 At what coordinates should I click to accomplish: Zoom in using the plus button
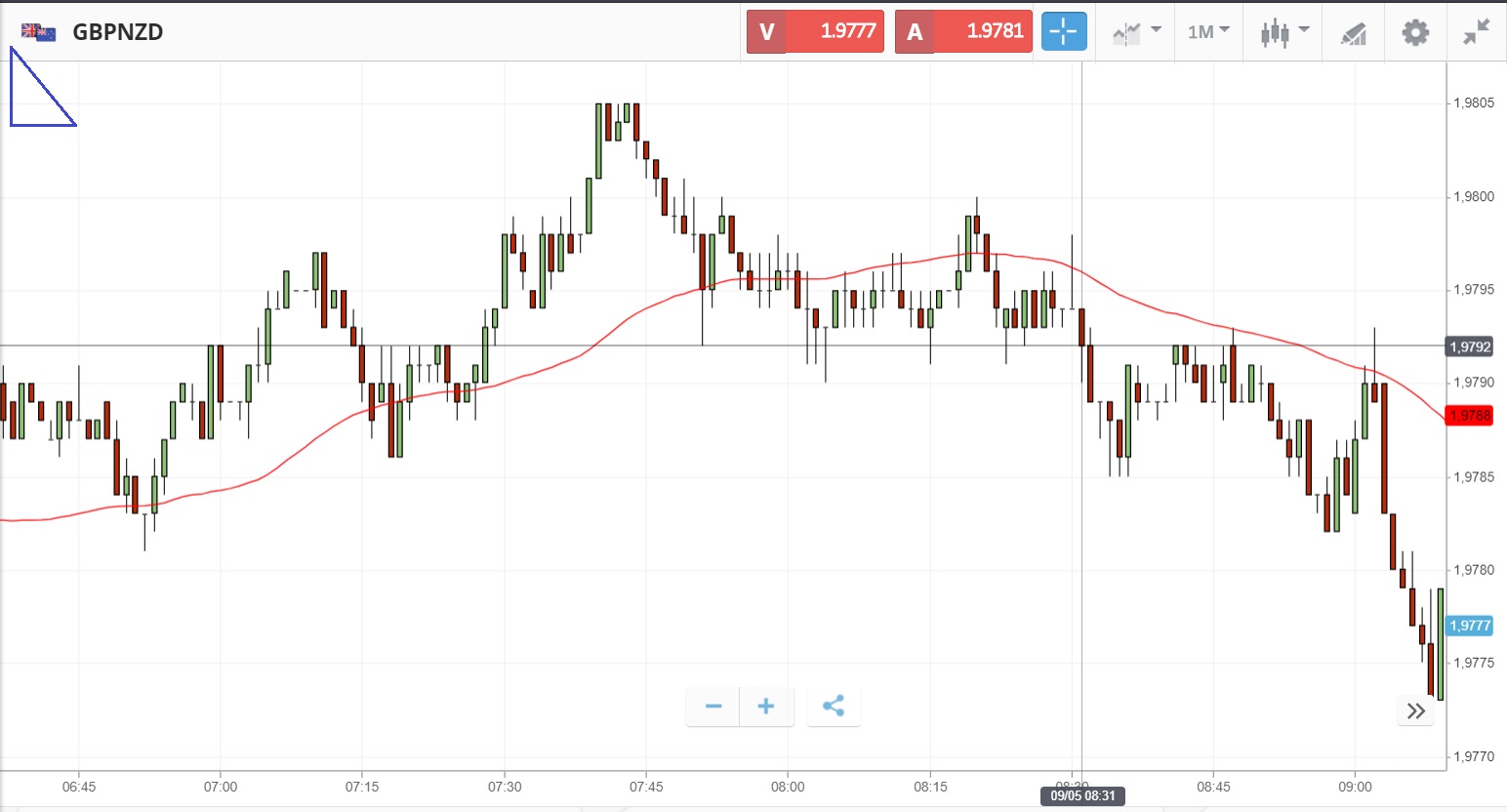(767, 707)
